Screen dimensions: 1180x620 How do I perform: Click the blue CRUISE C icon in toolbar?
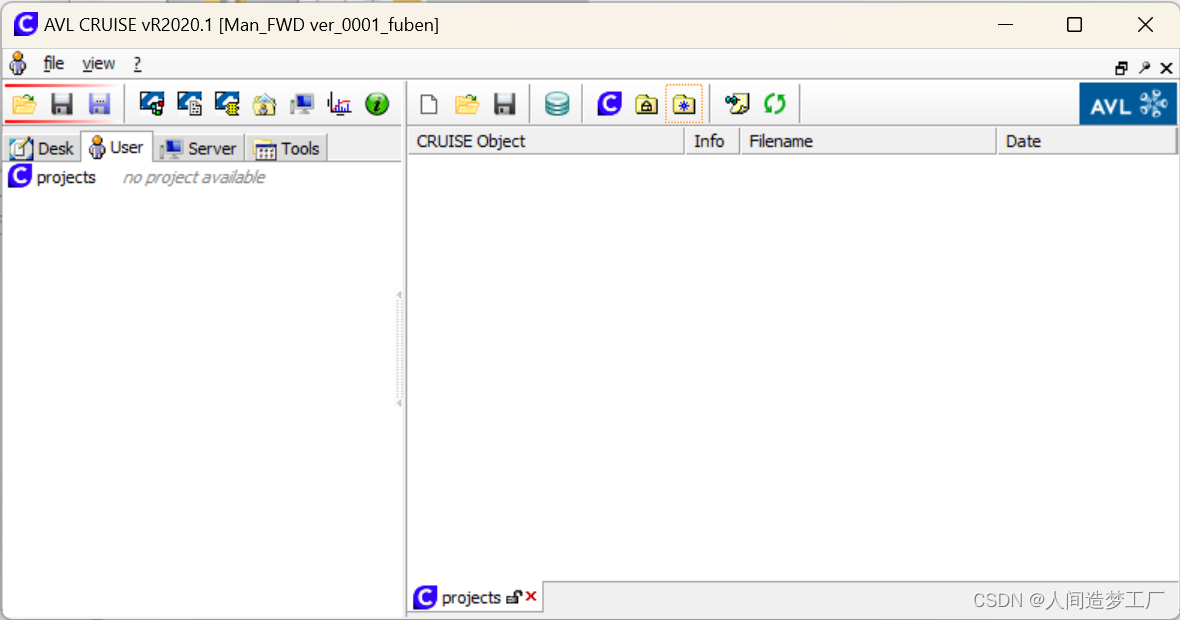[x=610, y=104]
